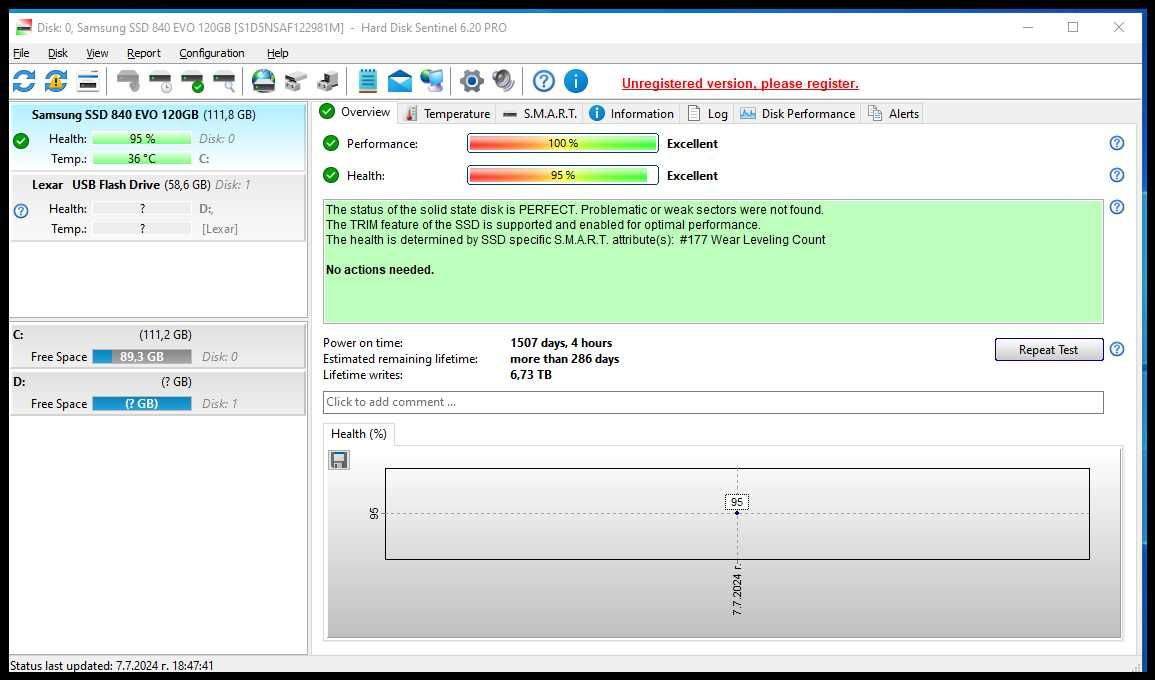Click the disk with magnifying glass icon
1155x680 pixels.
[x=224, y=81]
